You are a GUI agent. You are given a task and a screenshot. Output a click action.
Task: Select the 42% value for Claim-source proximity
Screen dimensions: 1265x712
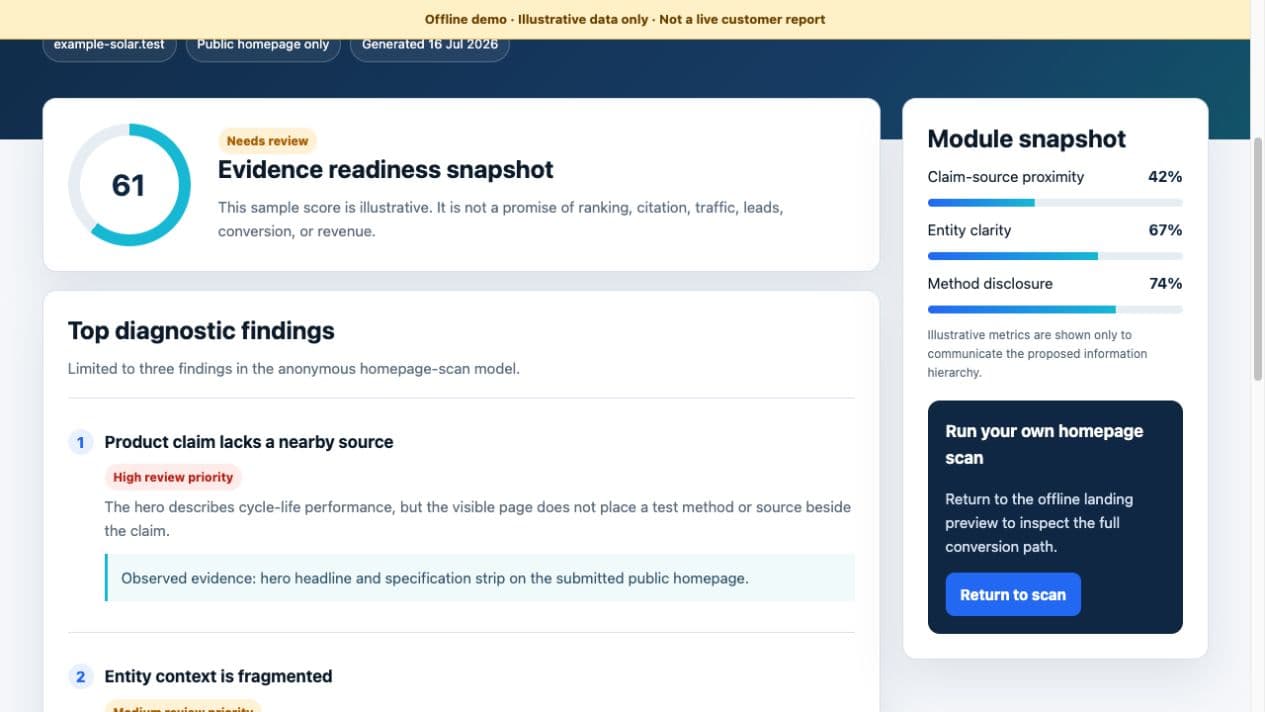pyautogui.click(x=1165, y=177)
